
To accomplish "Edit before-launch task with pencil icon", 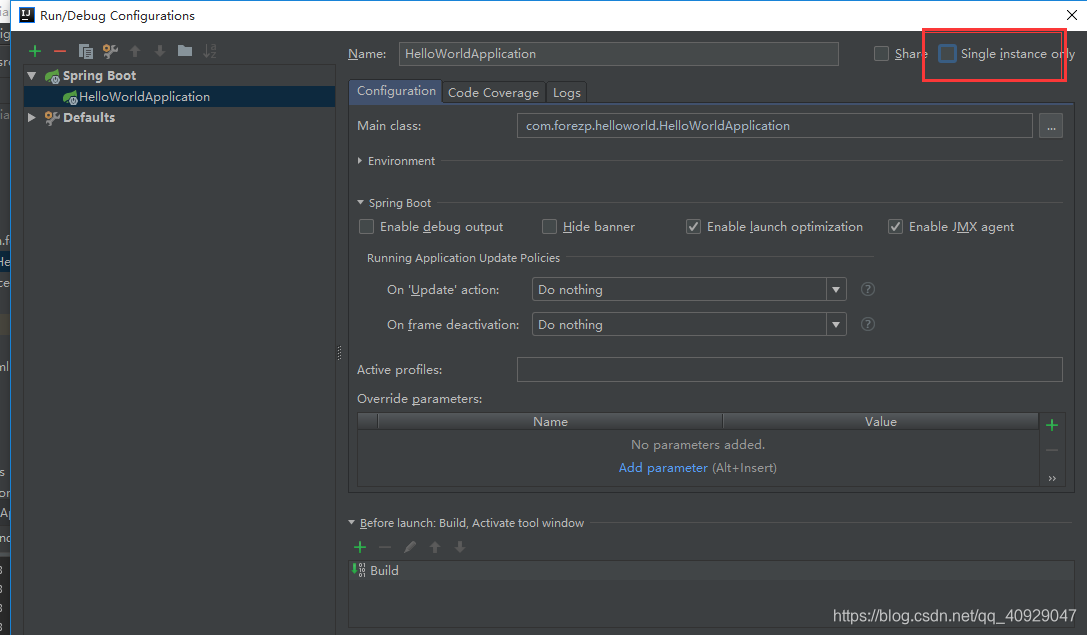I will (x=410, y=547).
